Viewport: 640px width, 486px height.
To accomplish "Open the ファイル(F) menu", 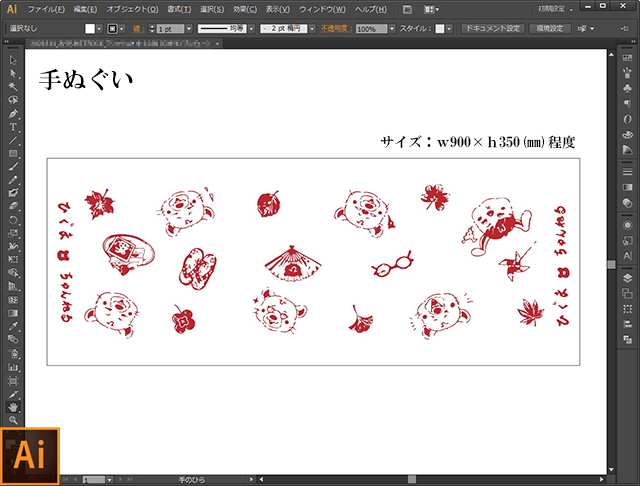I will pyautogui.click(x=46, y=9).
